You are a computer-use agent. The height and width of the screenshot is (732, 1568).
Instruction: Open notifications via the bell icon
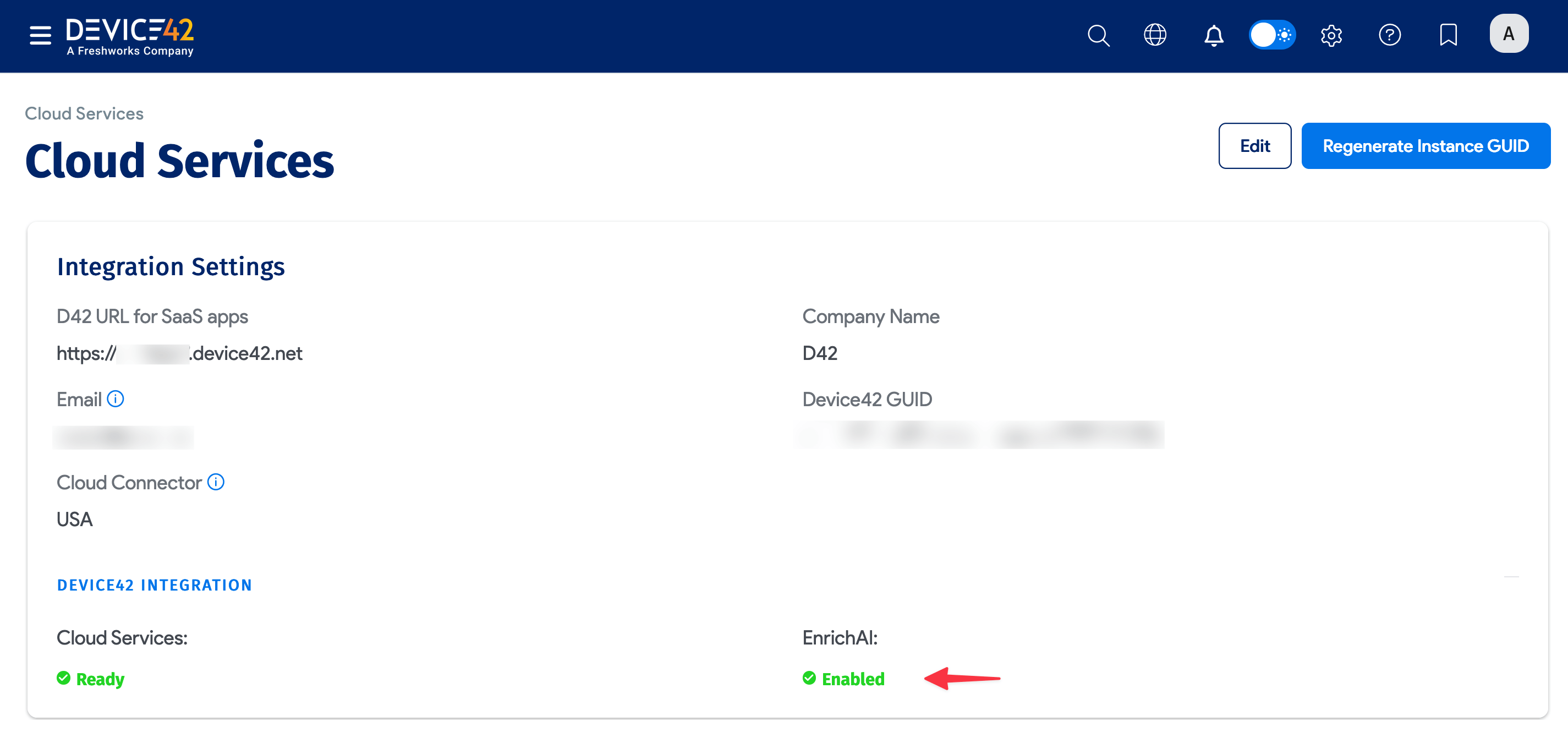[x=1213, y=35]
